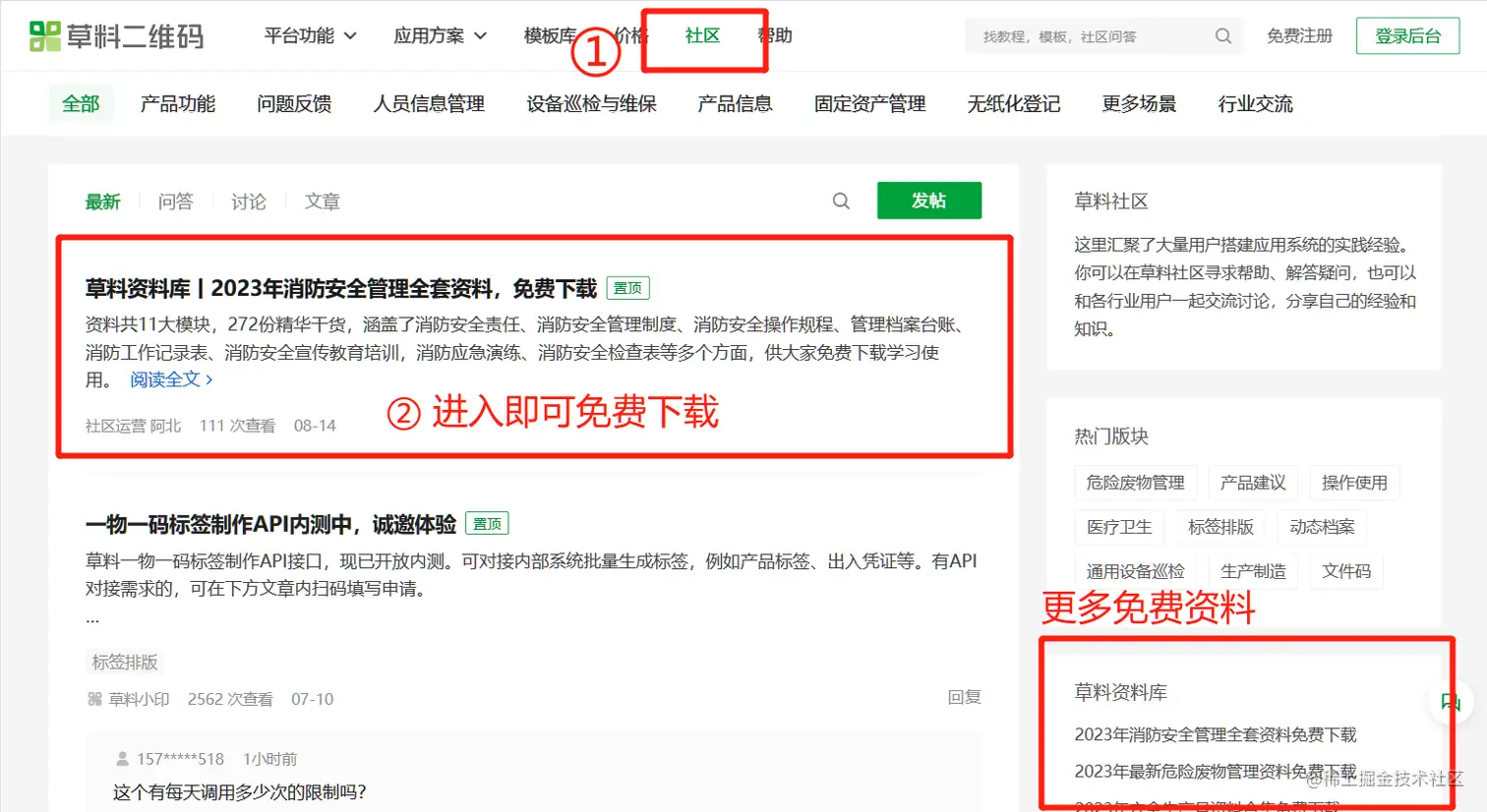Open post 一物一码标签制作API内测中

pos(270,524)
